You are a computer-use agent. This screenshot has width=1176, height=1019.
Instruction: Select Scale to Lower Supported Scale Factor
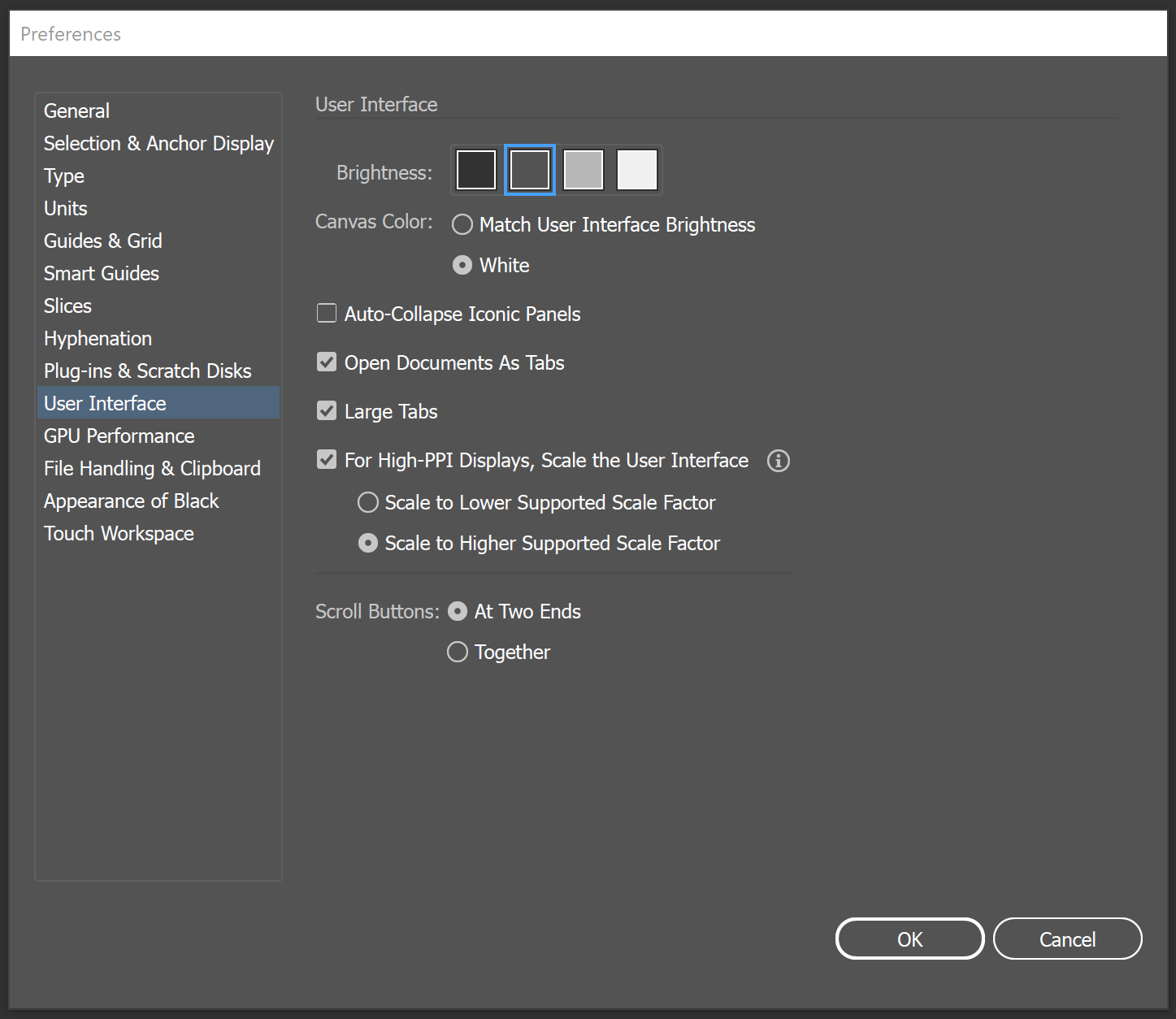pyautogui.click(x=368, y=503)
